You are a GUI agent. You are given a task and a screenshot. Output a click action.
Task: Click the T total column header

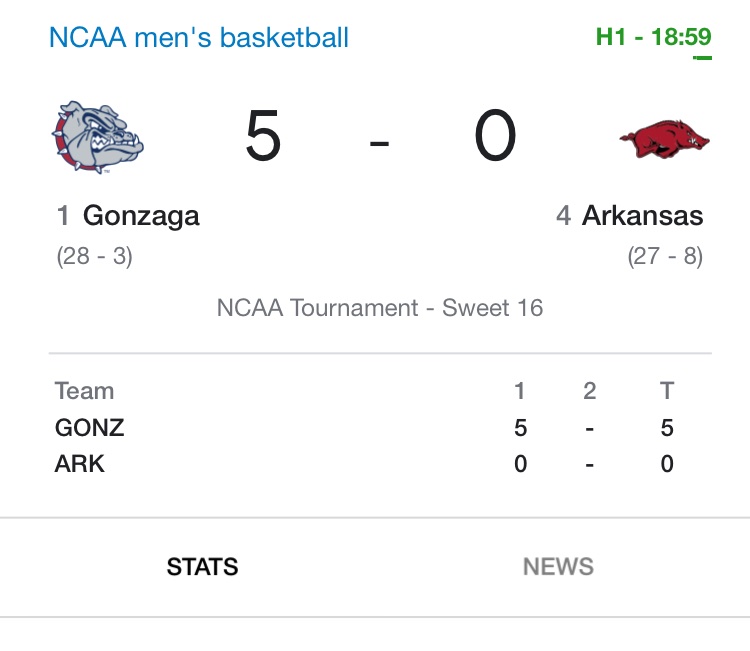(x=667, y=391)
